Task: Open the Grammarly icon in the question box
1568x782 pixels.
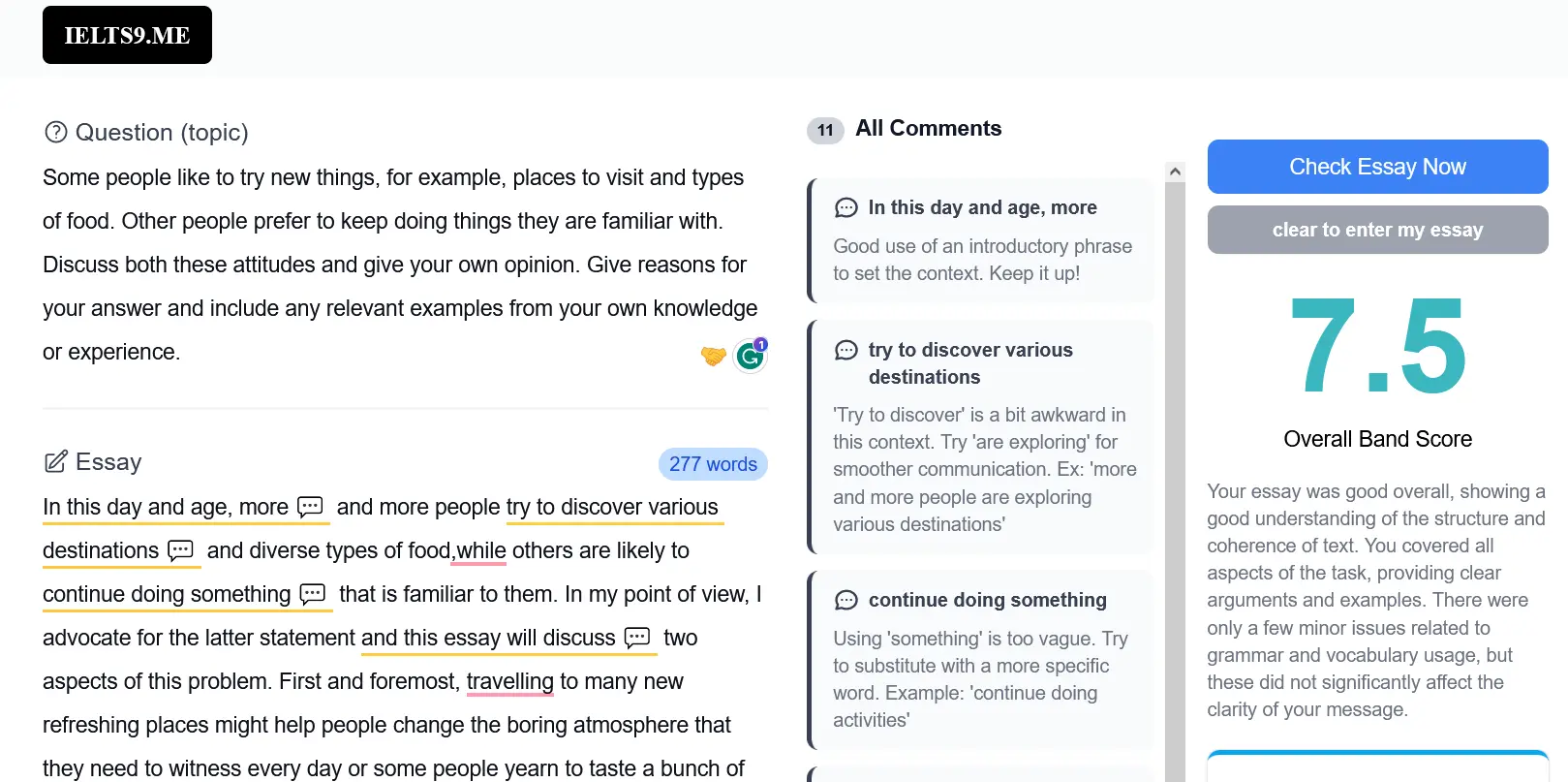Action: coord(751,356)
